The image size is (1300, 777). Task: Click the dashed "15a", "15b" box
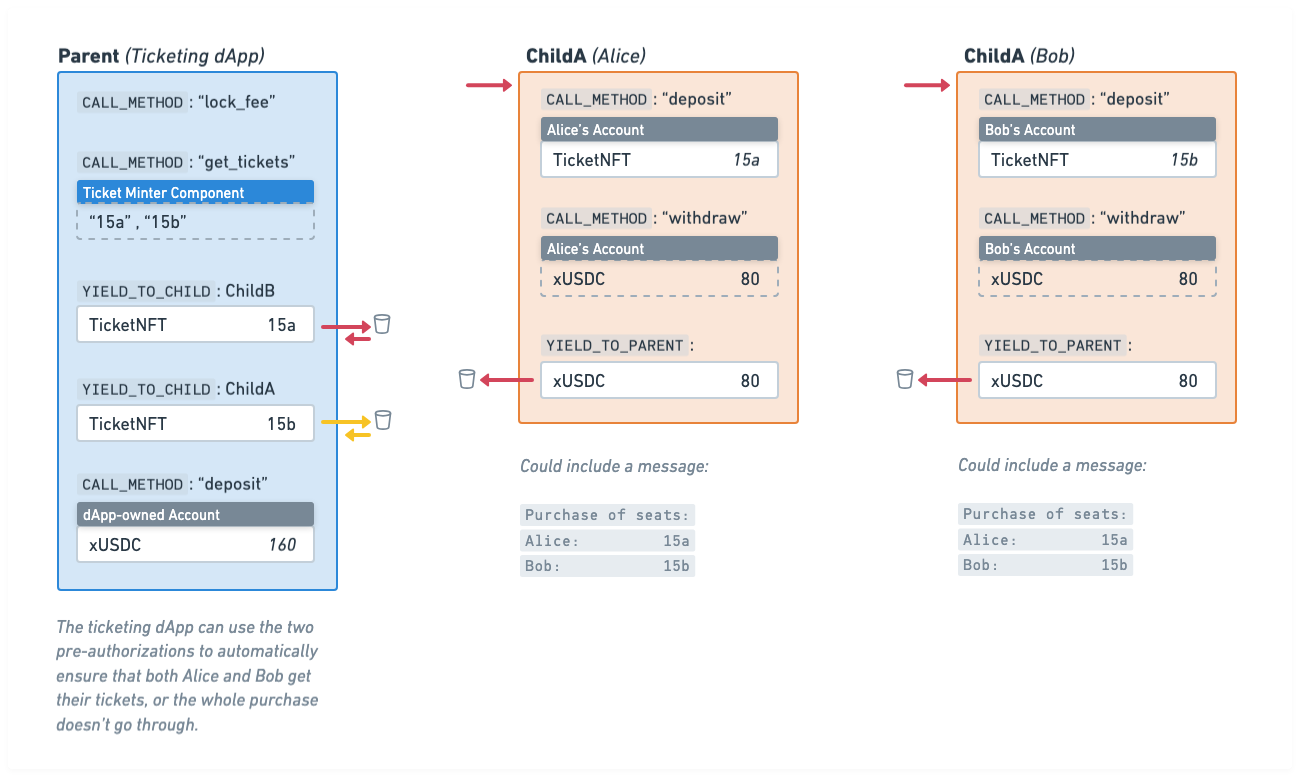click(x=195, y=222)
